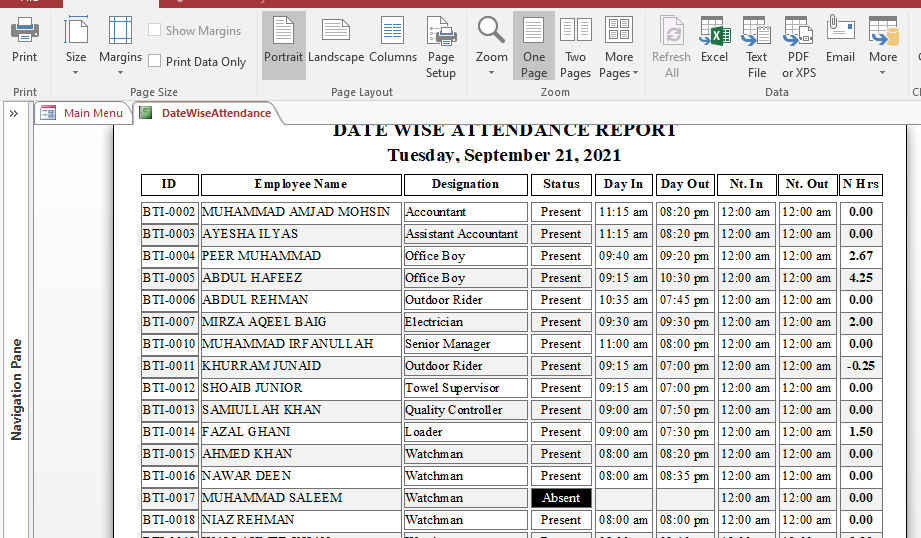This screenshot has width=921, height=538.
Task: Click the vertical Navigation Pane label
Action: click(16, 389)
